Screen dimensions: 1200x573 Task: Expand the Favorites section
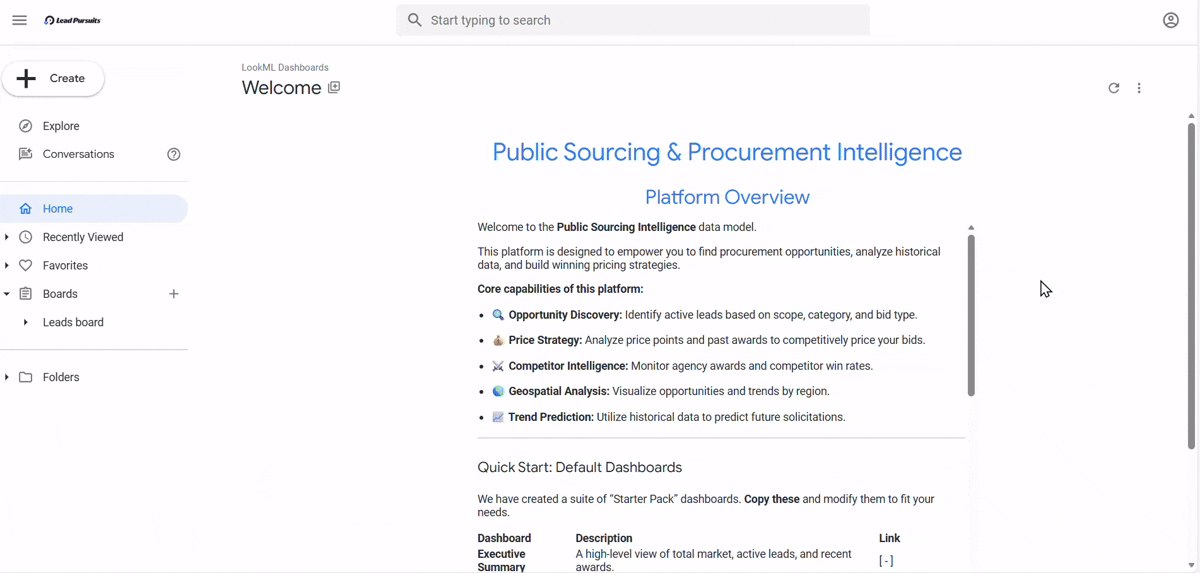pos(7,266)
